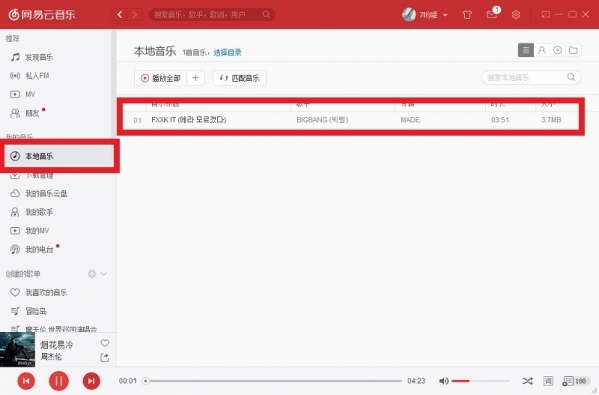
Task: Open the user avatar profile
Action: pyautogui.click(x=408, y=15)
